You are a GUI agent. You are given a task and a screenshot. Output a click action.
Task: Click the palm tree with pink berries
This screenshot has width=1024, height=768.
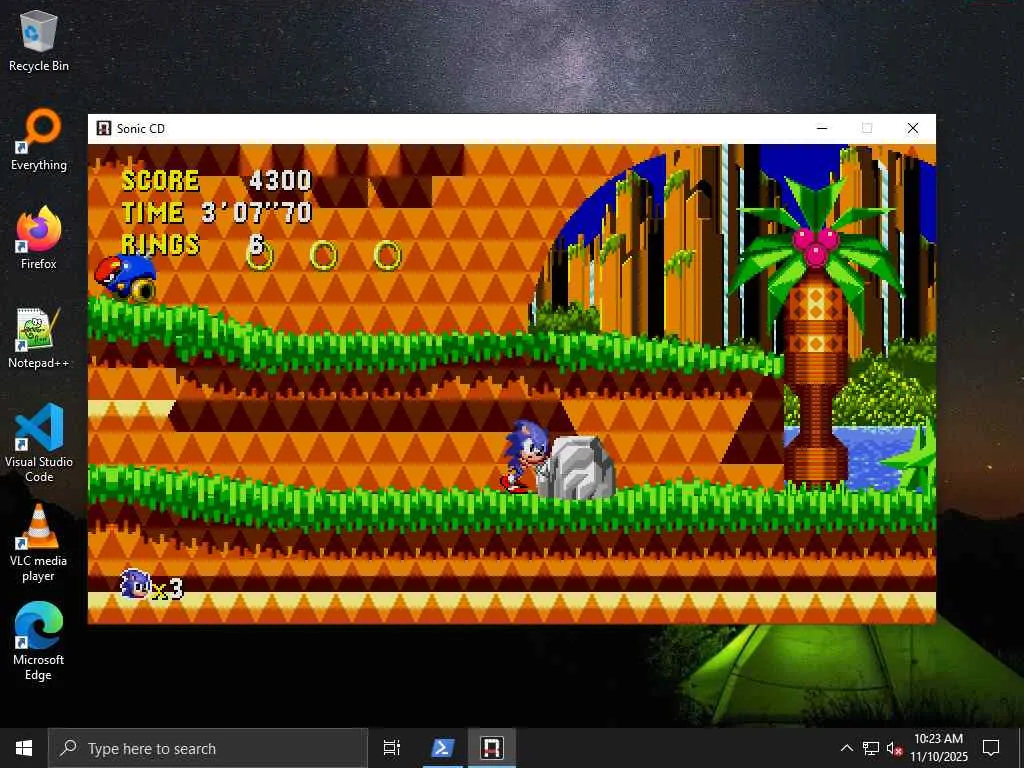click(x=816, y=332)
